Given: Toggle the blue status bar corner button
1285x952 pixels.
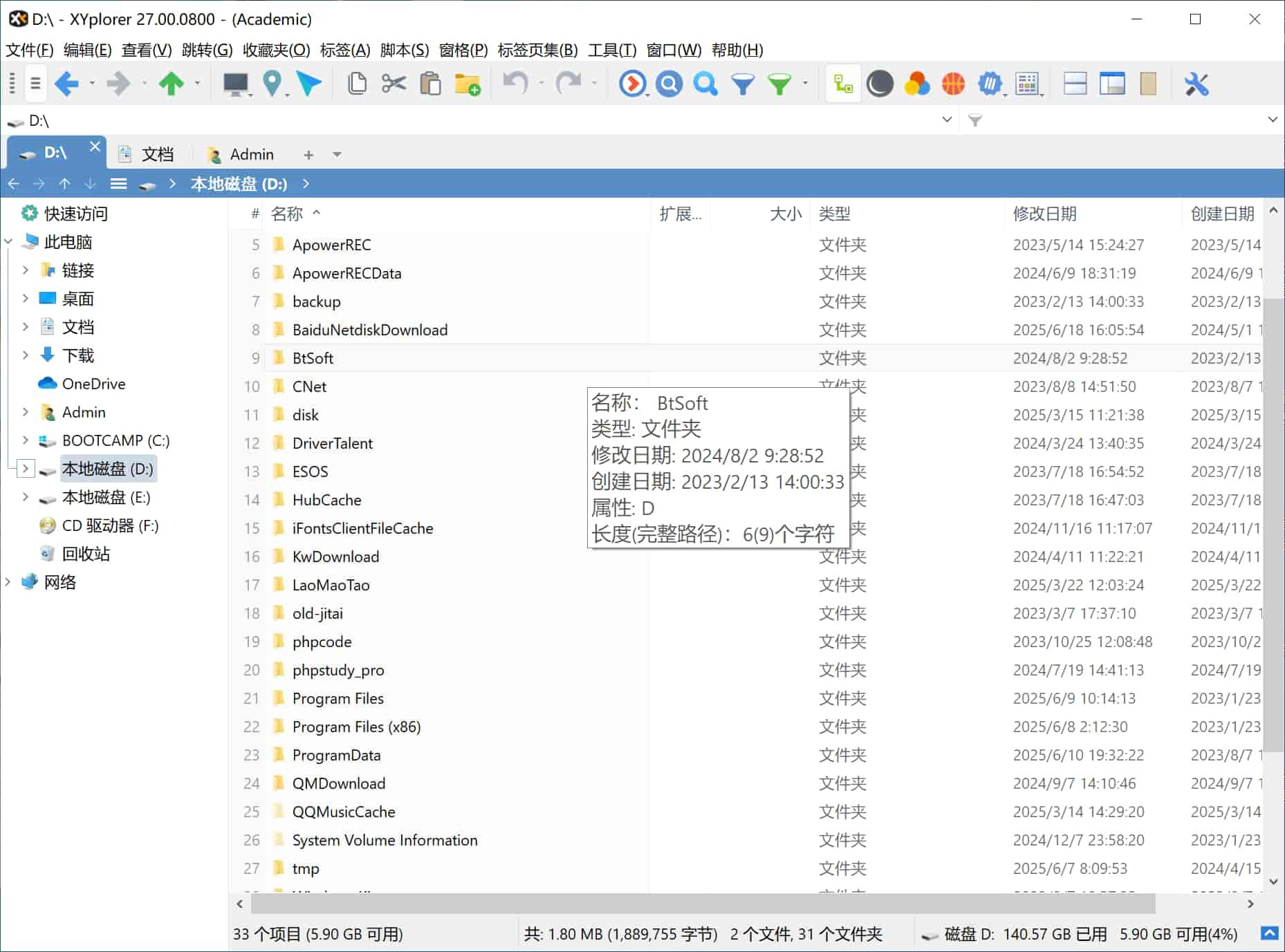Looking at the screenshot, I should pos(1269,933).
